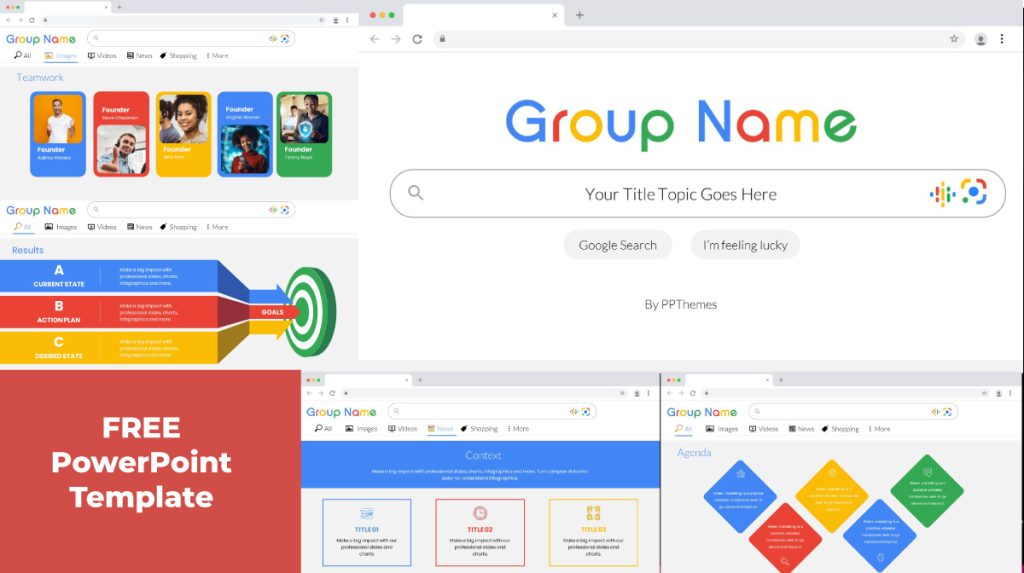Open More menu in Context slide
Screen dimensions: 1024x573
519,429
